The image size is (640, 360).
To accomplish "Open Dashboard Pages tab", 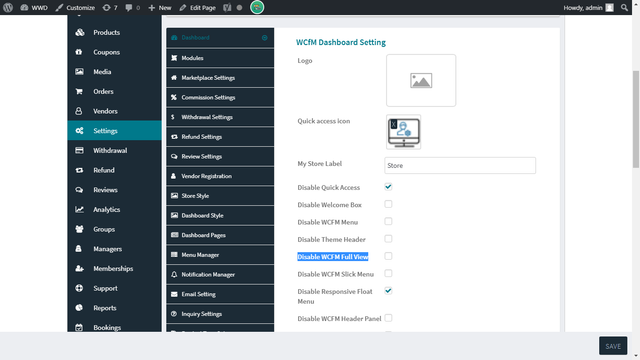I will (220, 235).
